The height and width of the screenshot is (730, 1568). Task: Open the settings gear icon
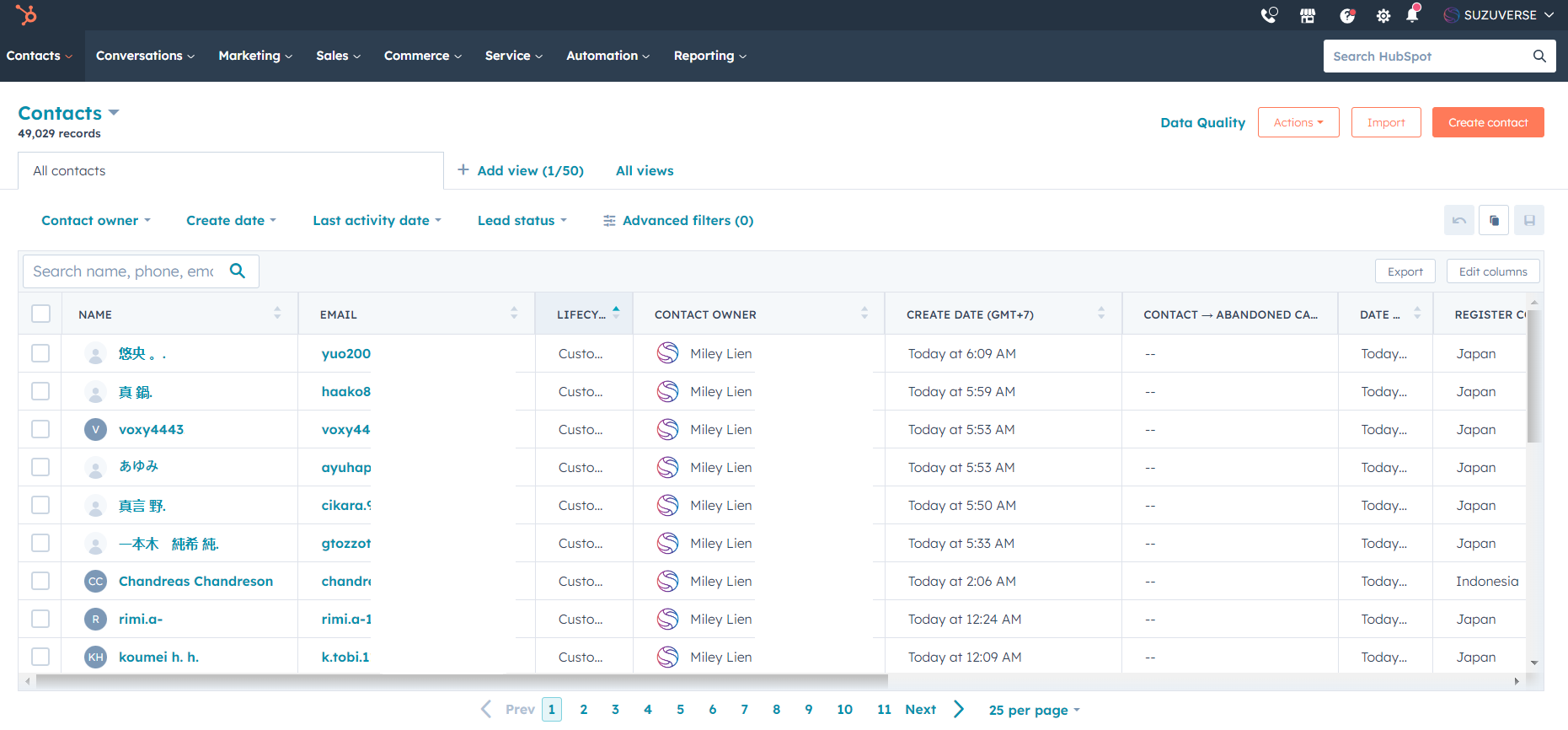pos(1383,15)
